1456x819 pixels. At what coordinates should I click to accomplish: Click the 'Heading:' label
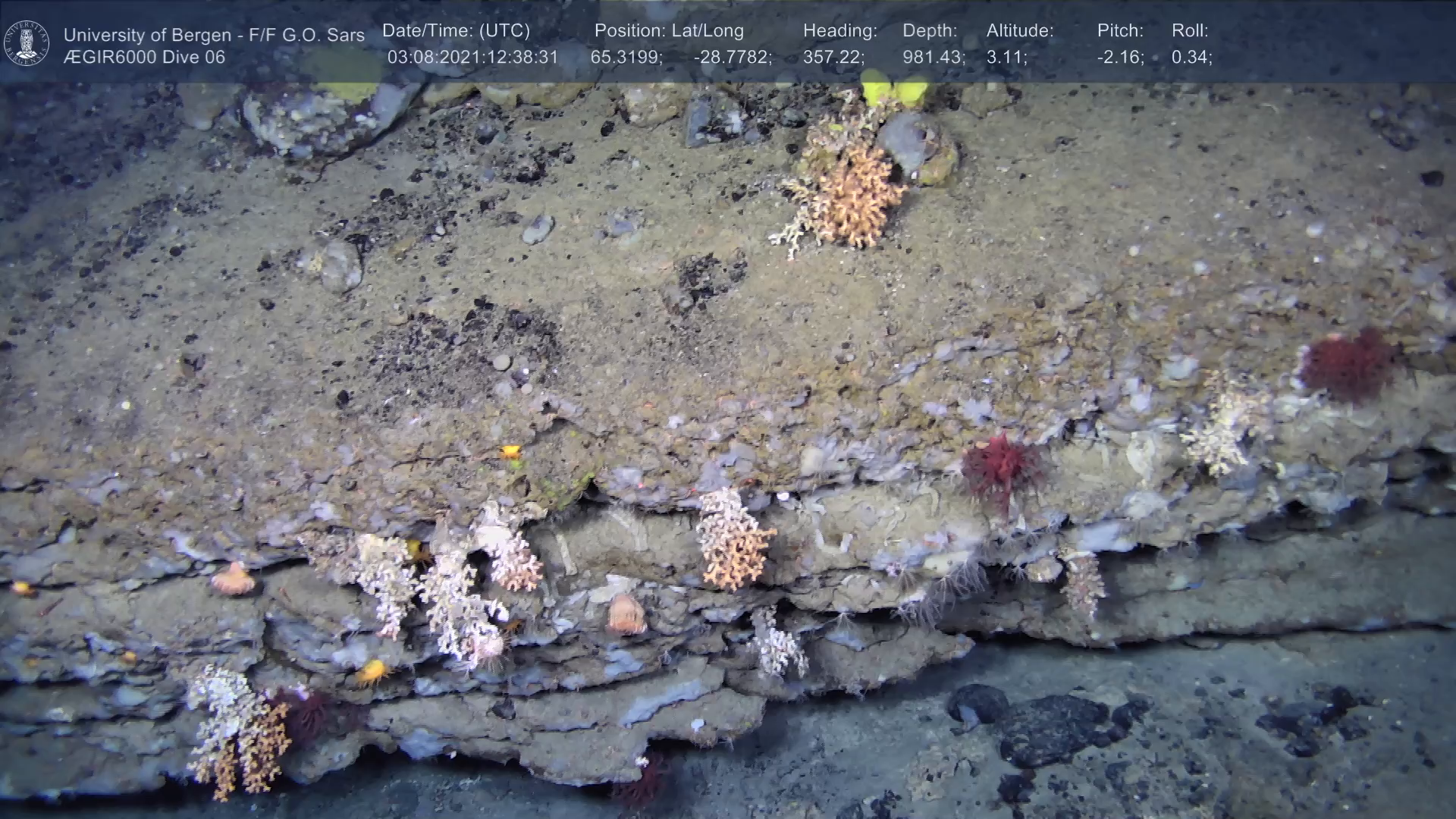(840, 31)
